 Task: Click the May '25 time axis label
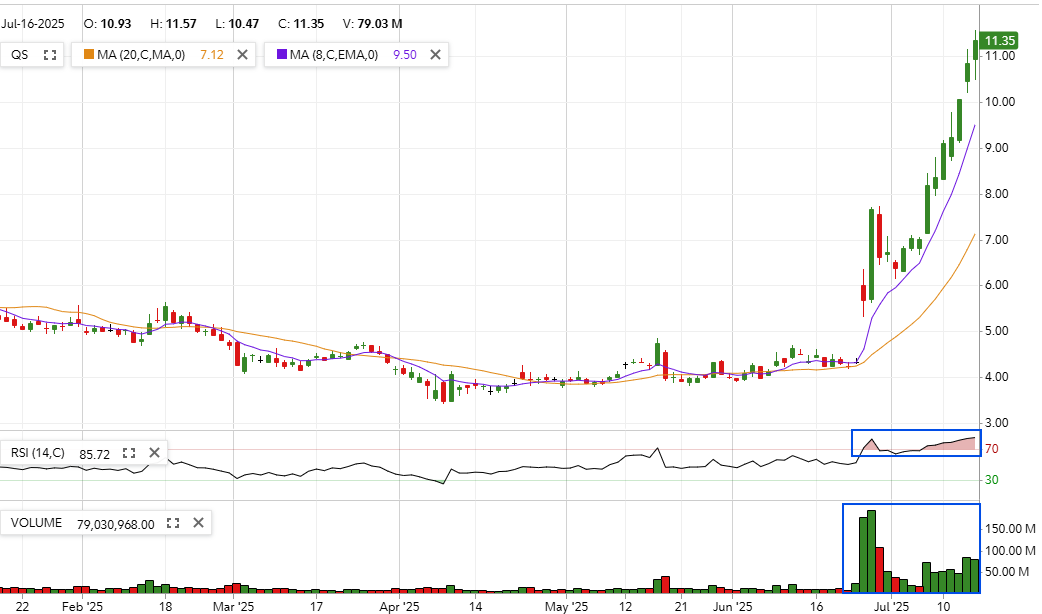point(566,606)
